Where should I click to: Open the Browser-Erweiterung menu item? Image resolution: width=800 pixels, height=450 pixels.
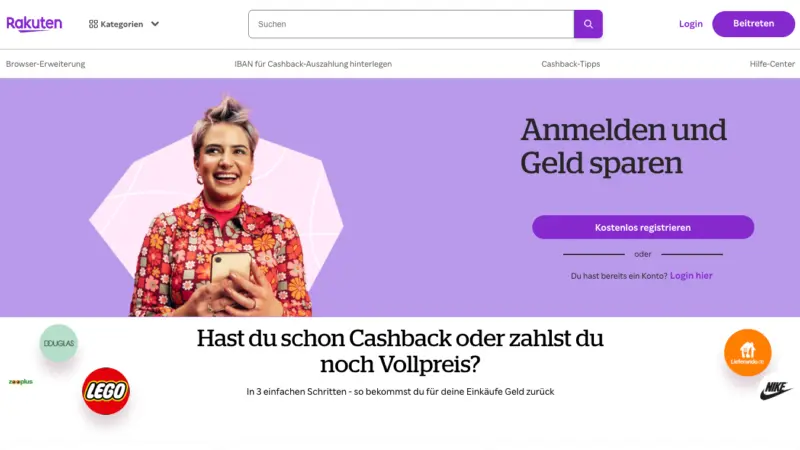tap(45, 64)
